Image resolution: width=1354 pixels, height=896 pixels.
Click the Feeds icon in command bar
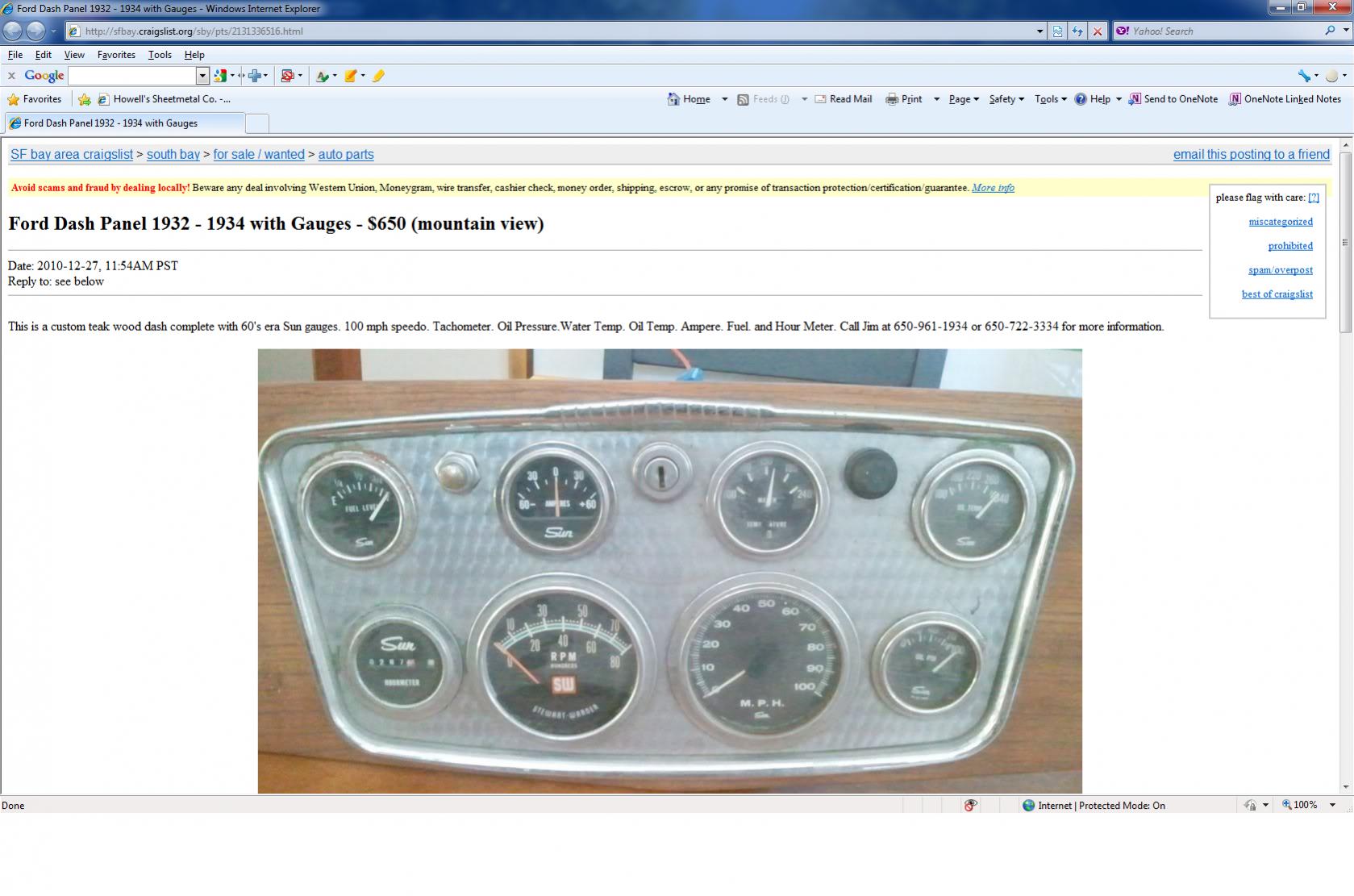coord(743,99)
